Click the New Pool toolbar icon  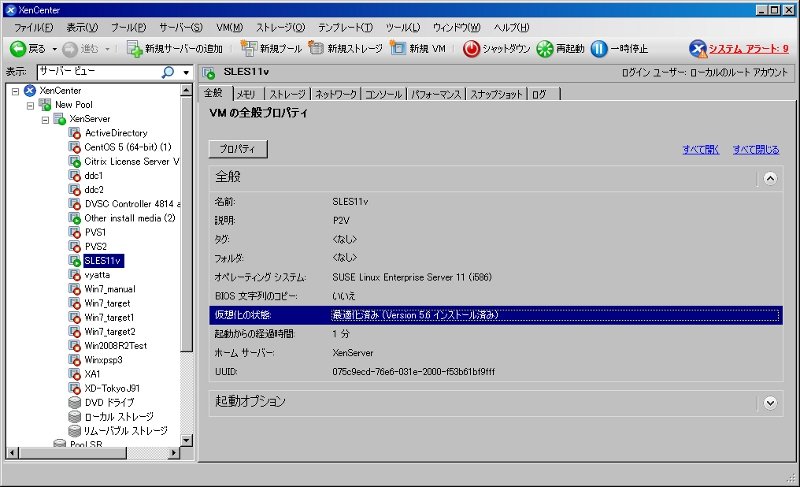pos(248,48)
